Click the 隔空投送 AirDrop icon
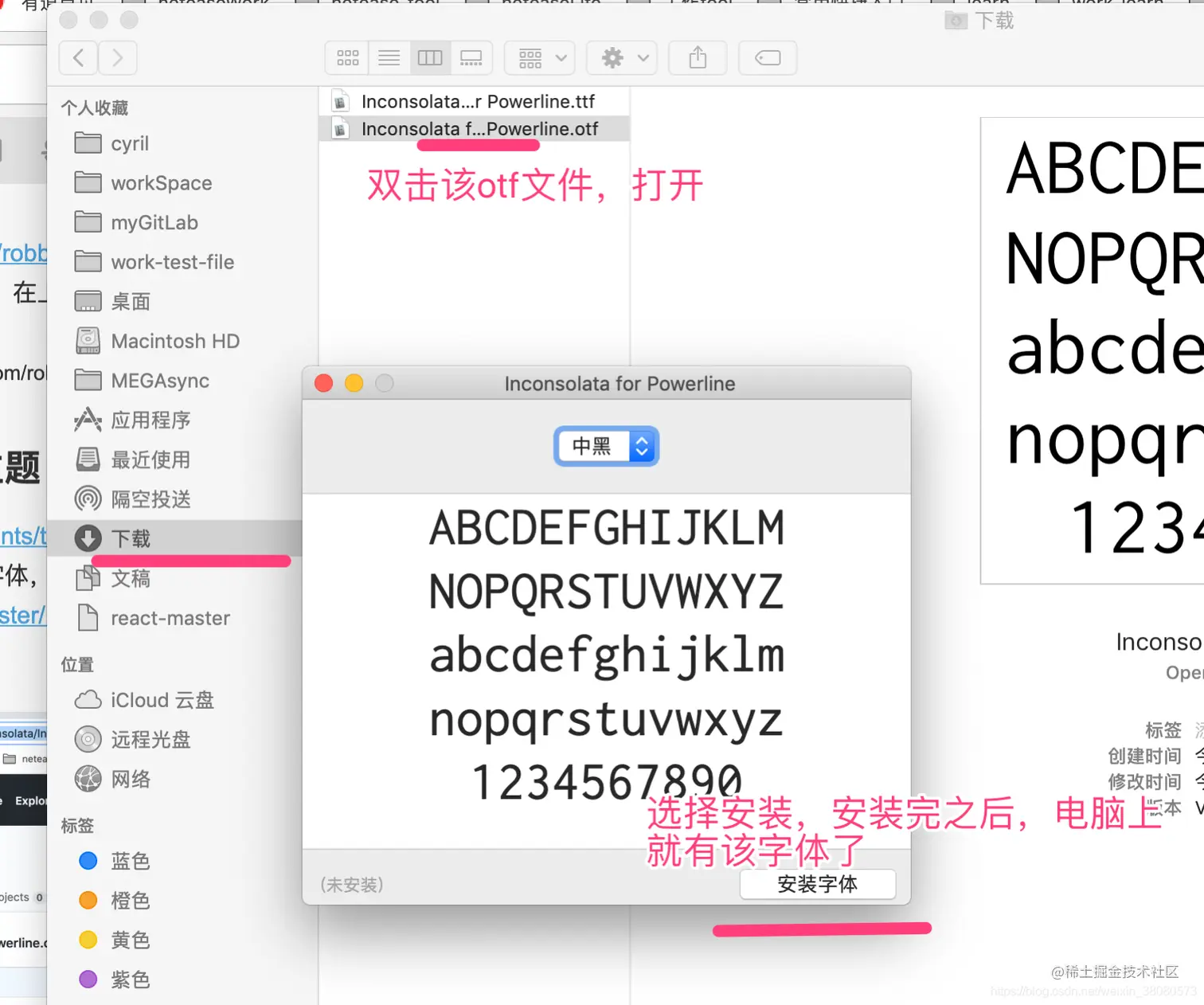This screenshot has height=1005, width=1204. (x=88, y=499)
